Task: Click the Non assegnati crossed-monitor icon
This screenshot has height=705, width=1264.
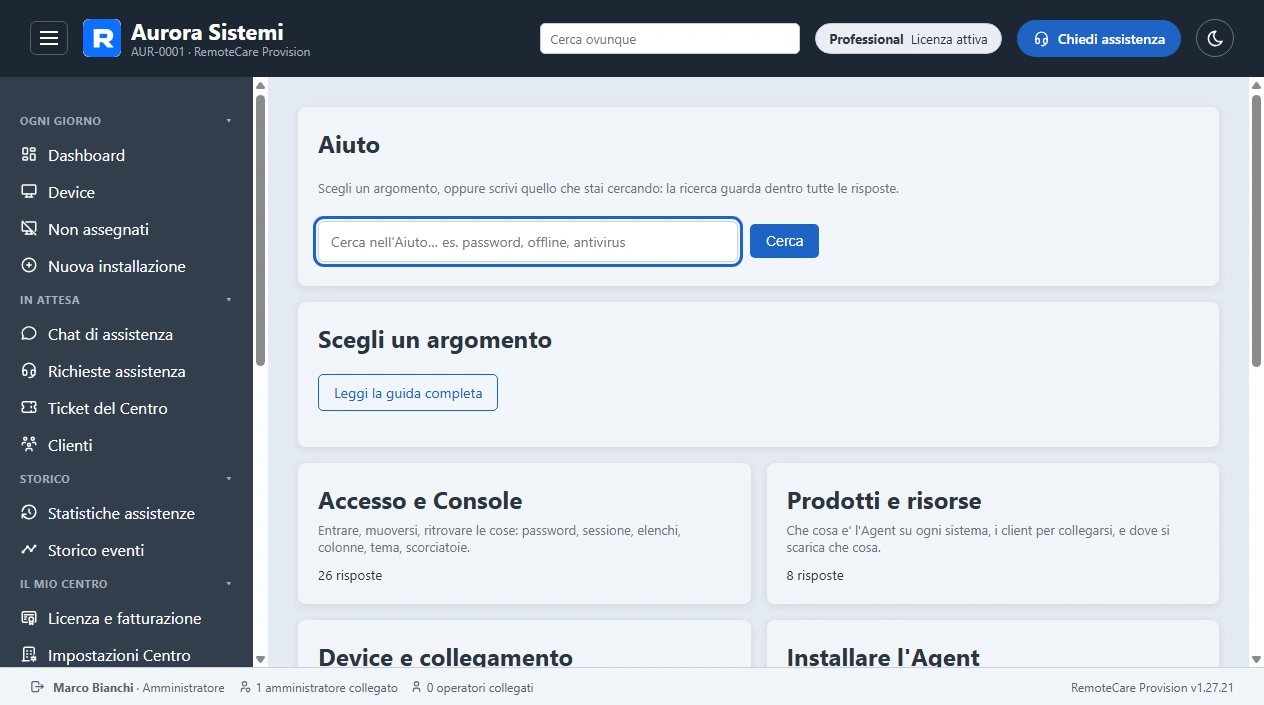Action: point(29,229)
